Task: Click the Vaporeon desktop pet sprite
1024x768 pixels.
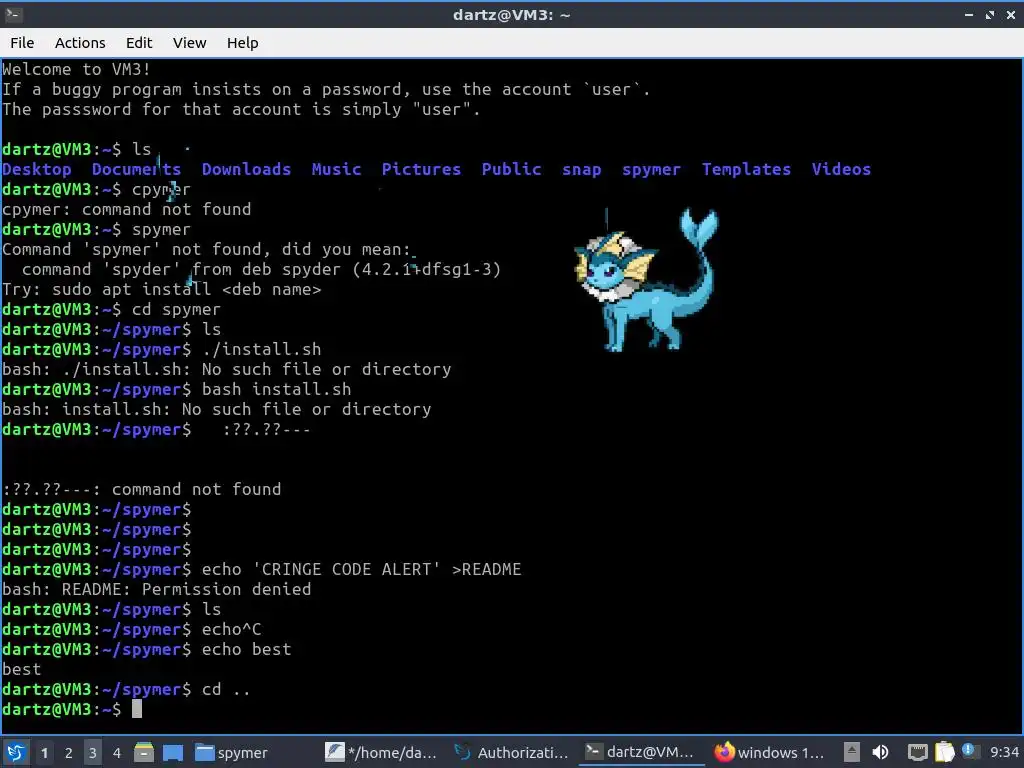Action: tap(645, 281)
